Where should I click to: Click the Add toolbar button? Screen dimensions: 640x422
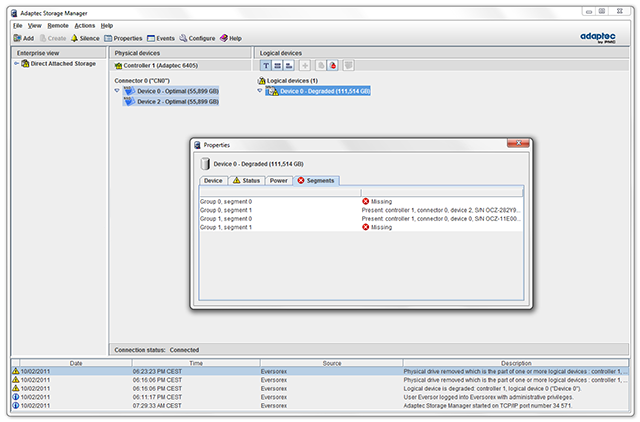pyautogui.click(x=23, y=38)
